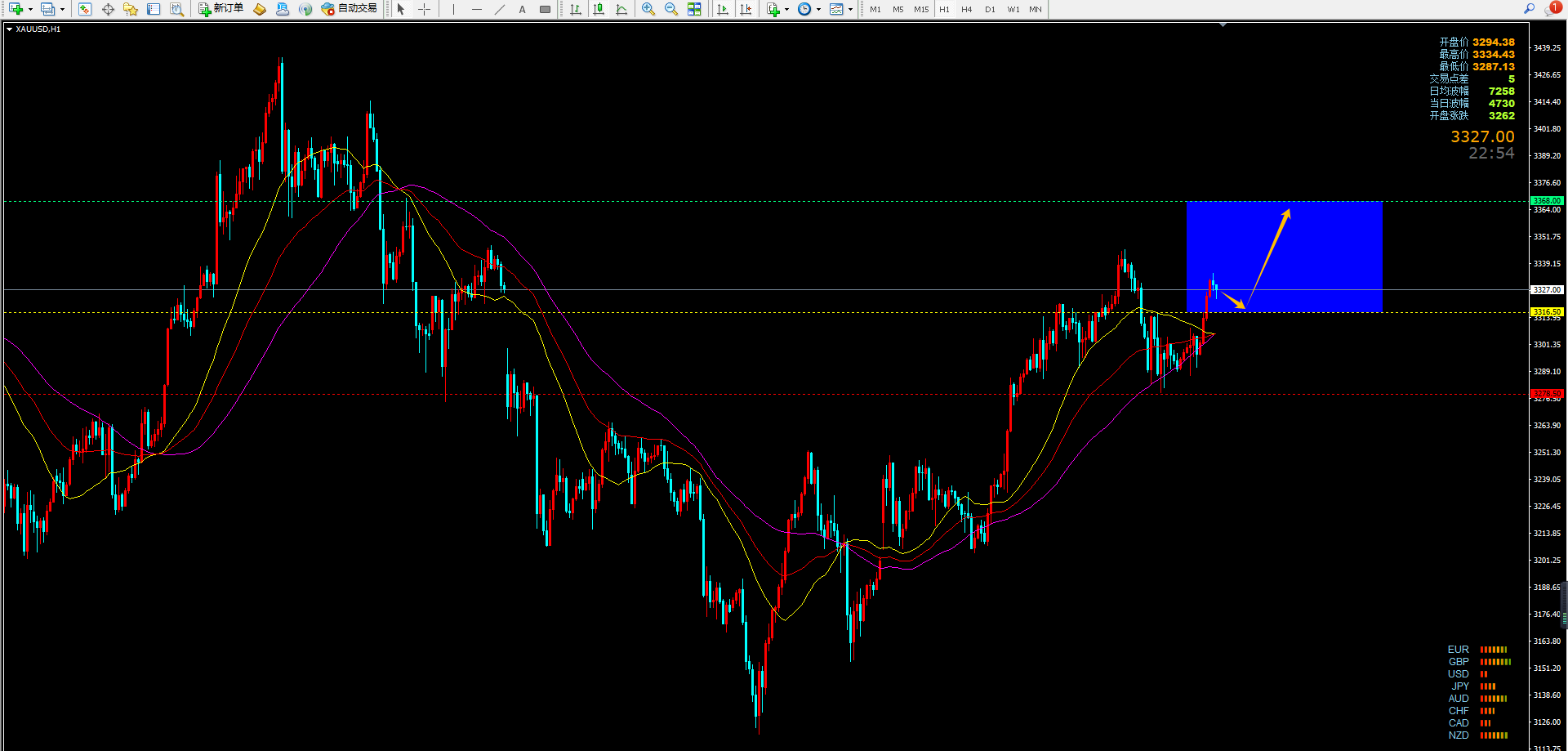Screen dimensions: 1568x751
Task: Pick the text label tool
Action: pos(523,9)
